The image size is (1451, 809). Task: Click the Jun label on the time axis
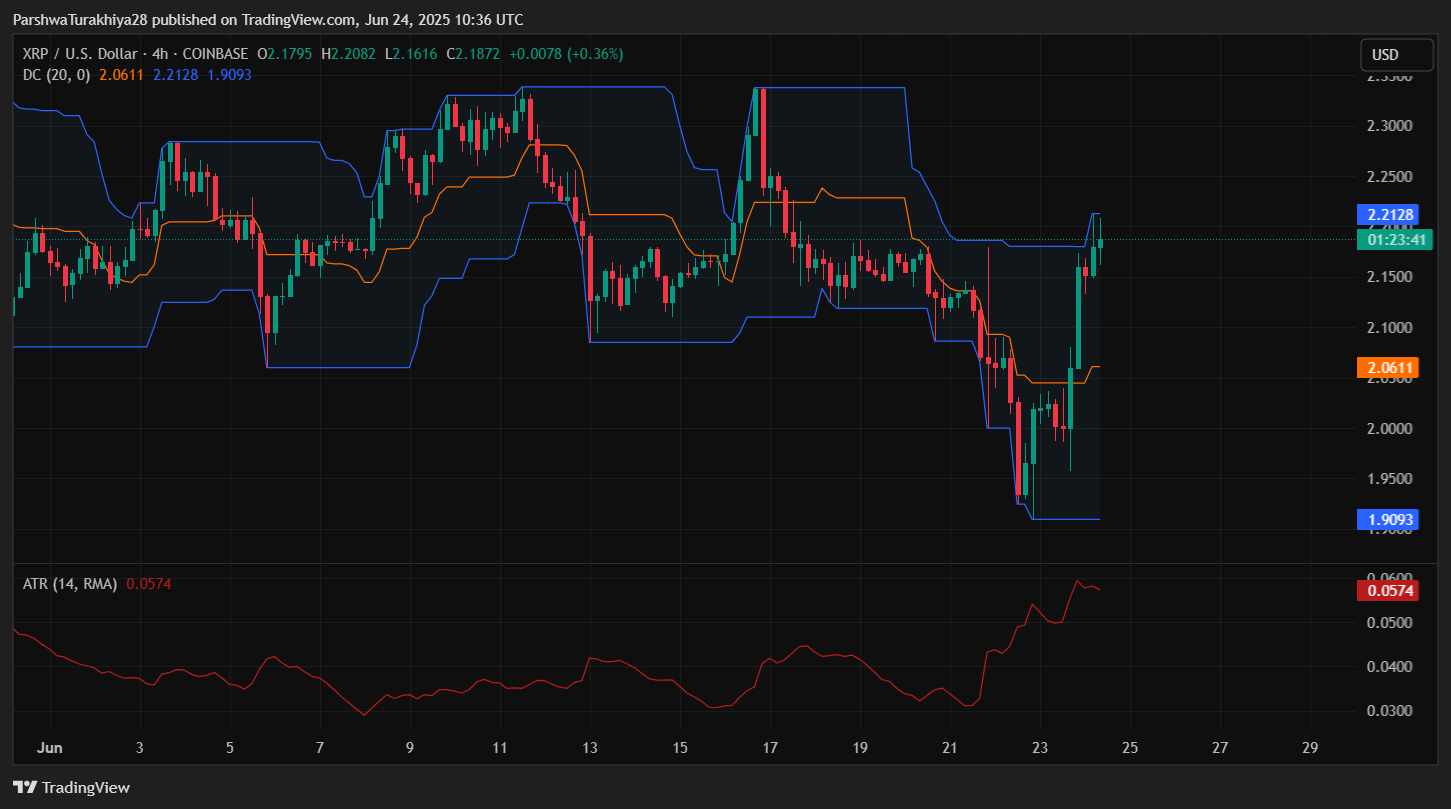click(49, 747)
